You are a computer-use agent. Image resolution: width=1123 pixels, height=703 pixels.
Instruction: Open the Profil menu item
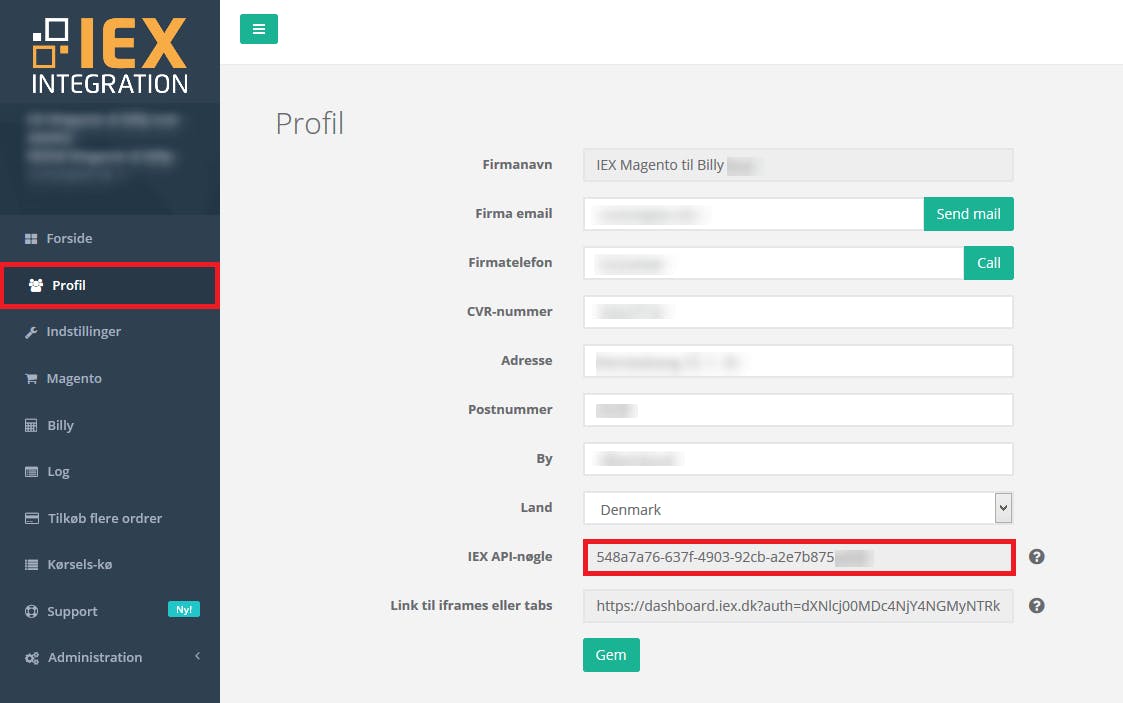point(110,285)
